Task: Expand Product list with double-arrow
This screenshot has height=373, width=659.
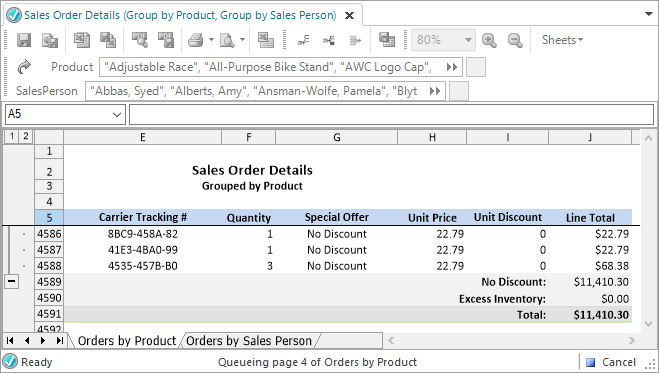Action: (x=452, y=67)
